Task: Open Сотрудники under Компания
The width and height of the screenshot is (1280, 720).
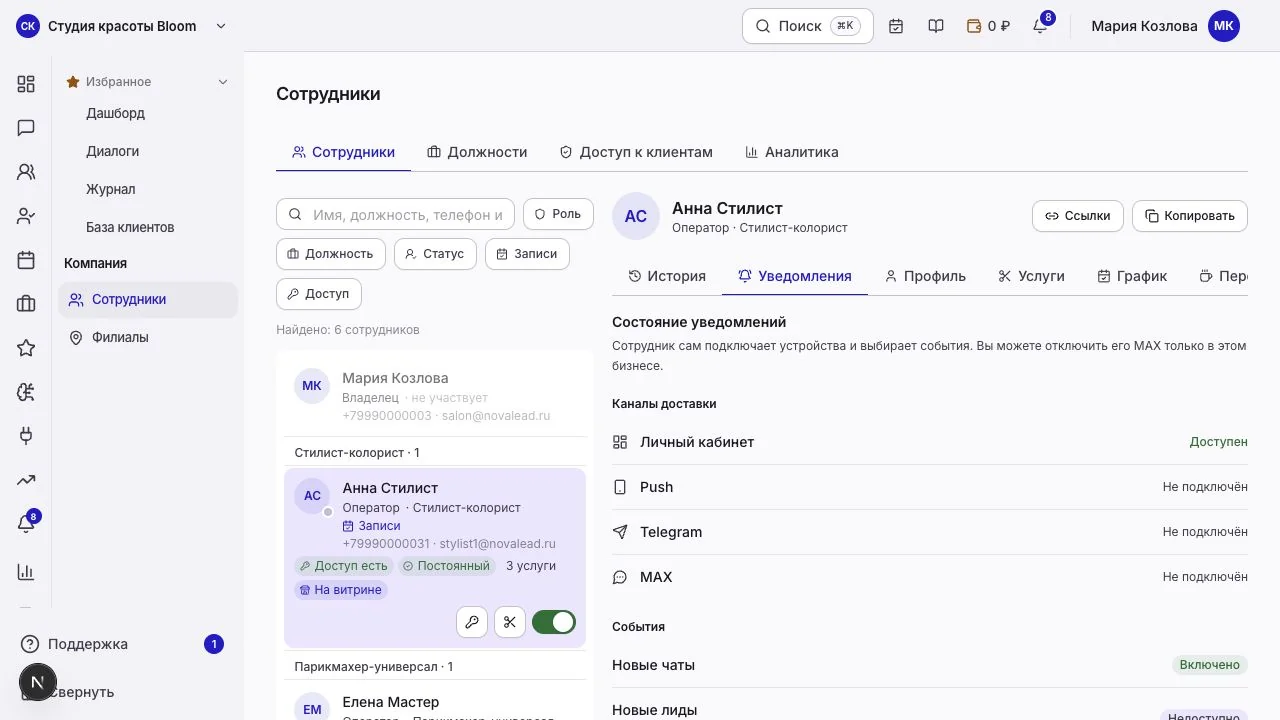Action: 148,299
